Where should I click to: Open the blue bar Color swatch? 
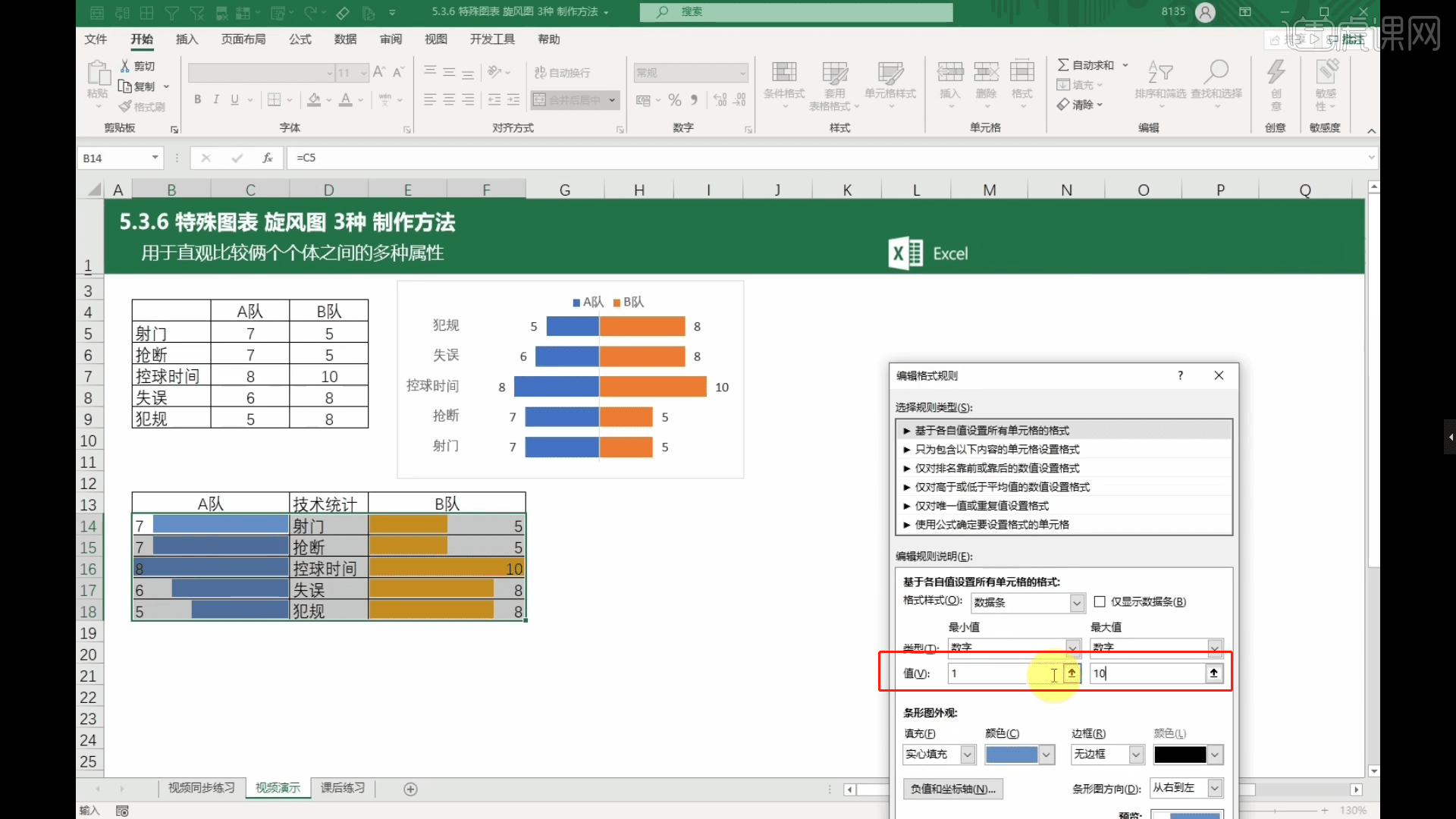(x=1019, y=755)
